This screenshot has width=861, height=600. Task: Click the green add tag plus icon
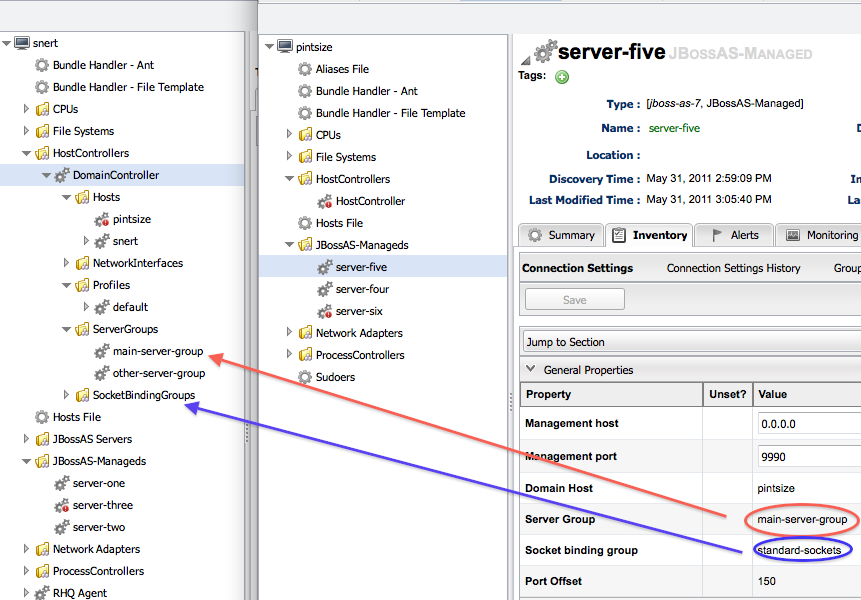click(562, 77)
